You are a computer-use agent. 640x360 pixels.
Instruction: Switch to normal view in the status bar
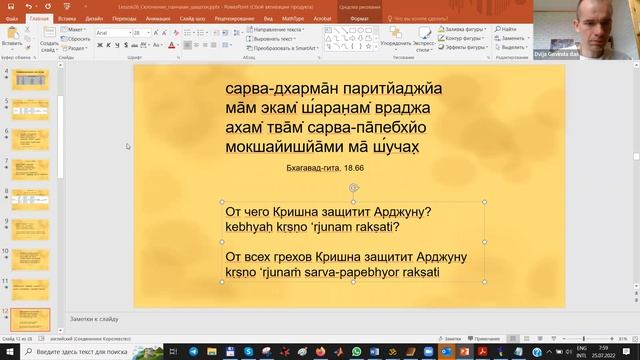(x=513, y=339)
